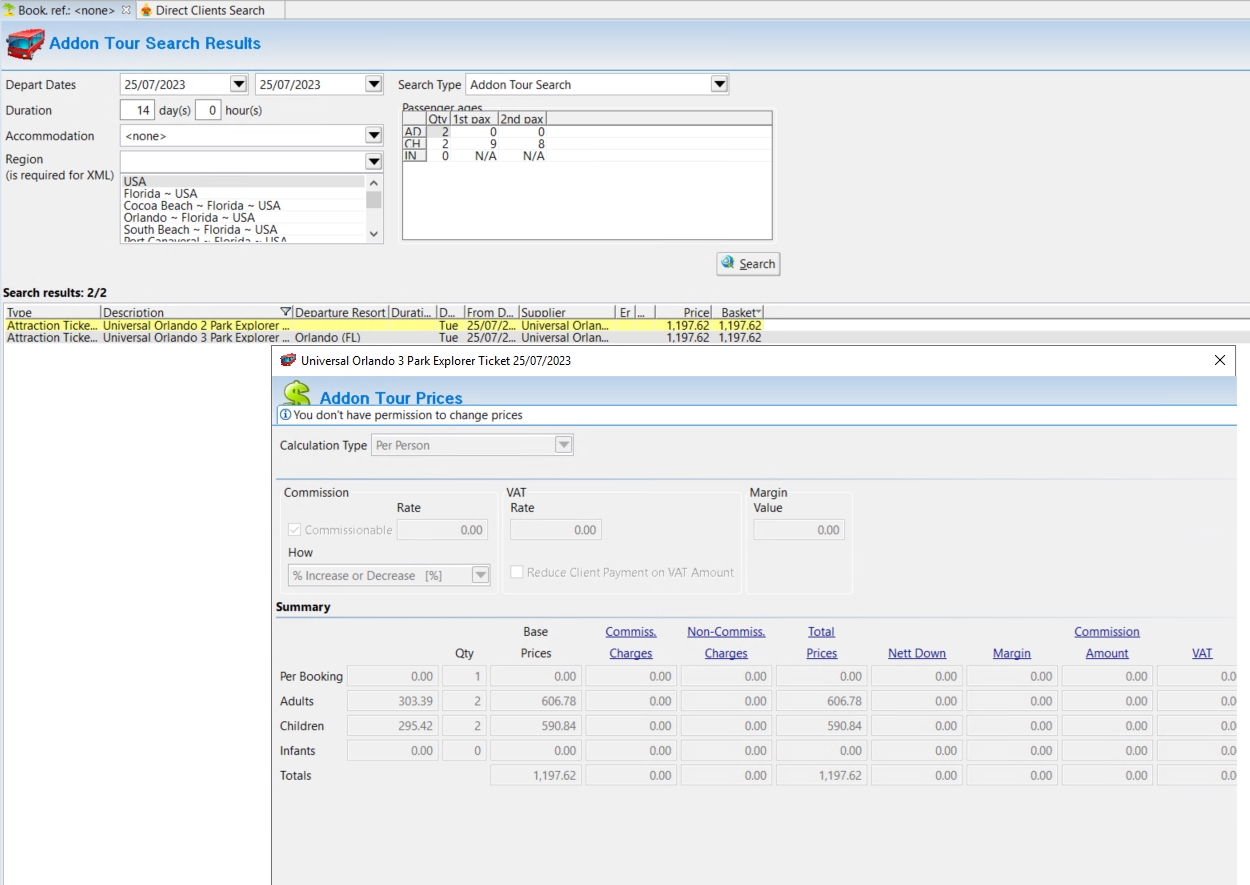This screenshot has width=1250, height=885.
Task: Enable Reduce Client Payment on VAT Amount
Action: (x=517, y=572)
